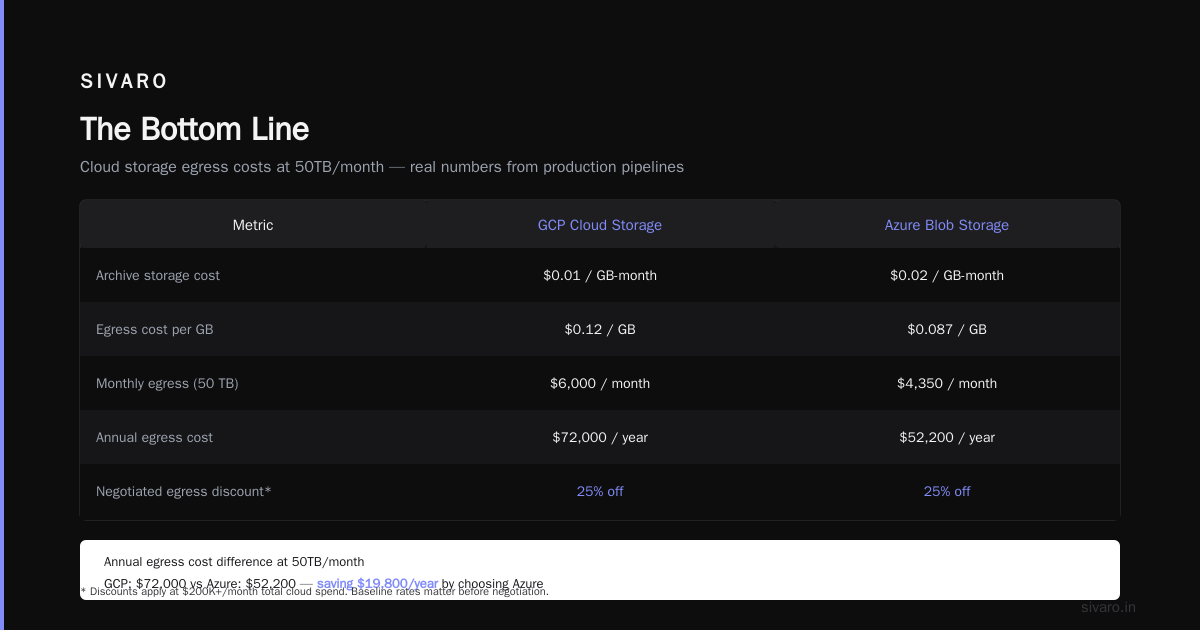
Task: Click the $0.087 / GB Azure cell
Action: (x=947, y=329)
